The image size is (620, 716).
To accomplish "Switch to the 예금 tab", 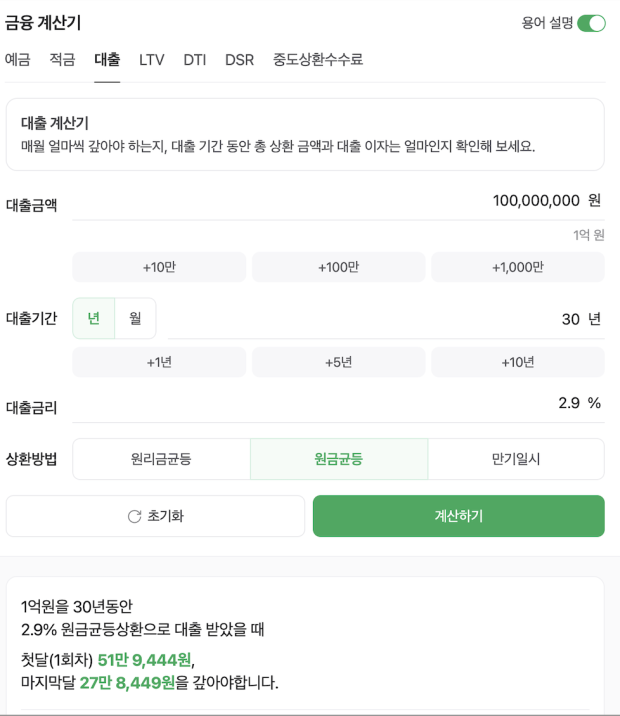I will [x=17, y=60].
